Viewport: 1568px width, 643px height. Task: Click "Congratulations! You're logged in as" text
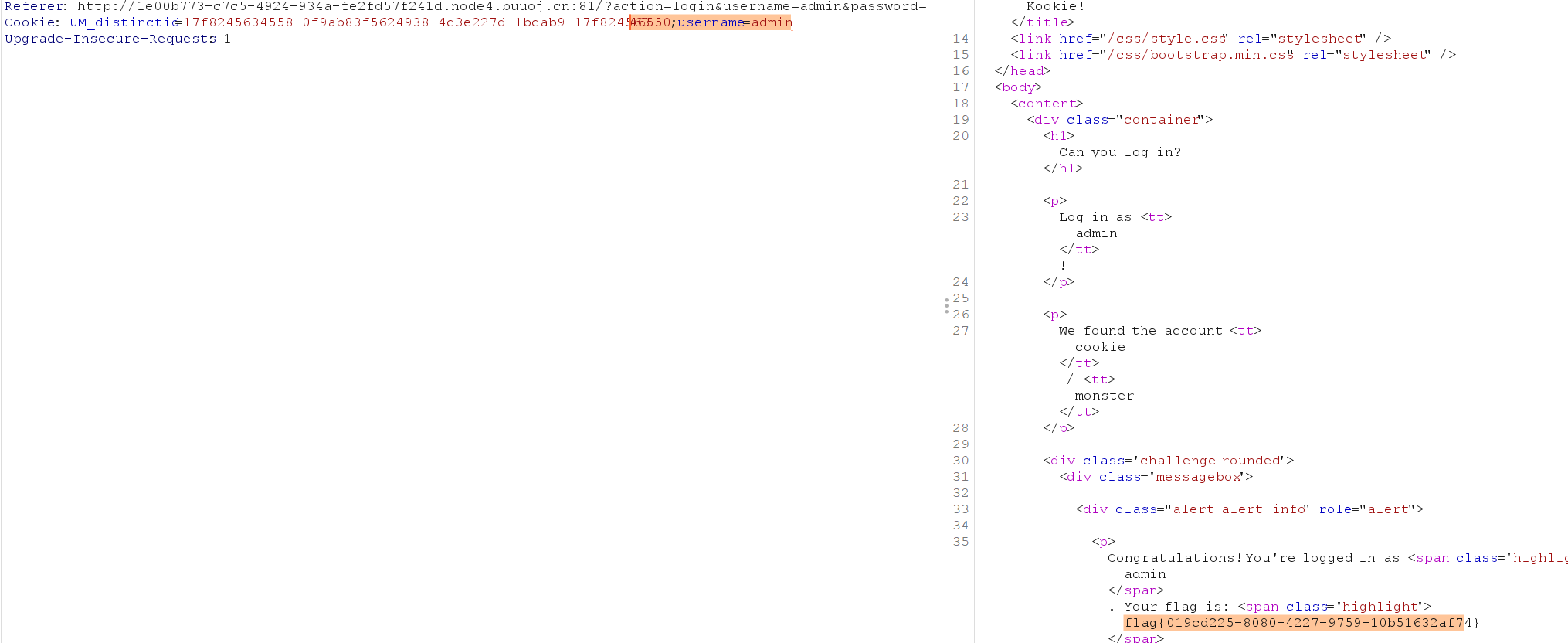(x=1253, y=558)
